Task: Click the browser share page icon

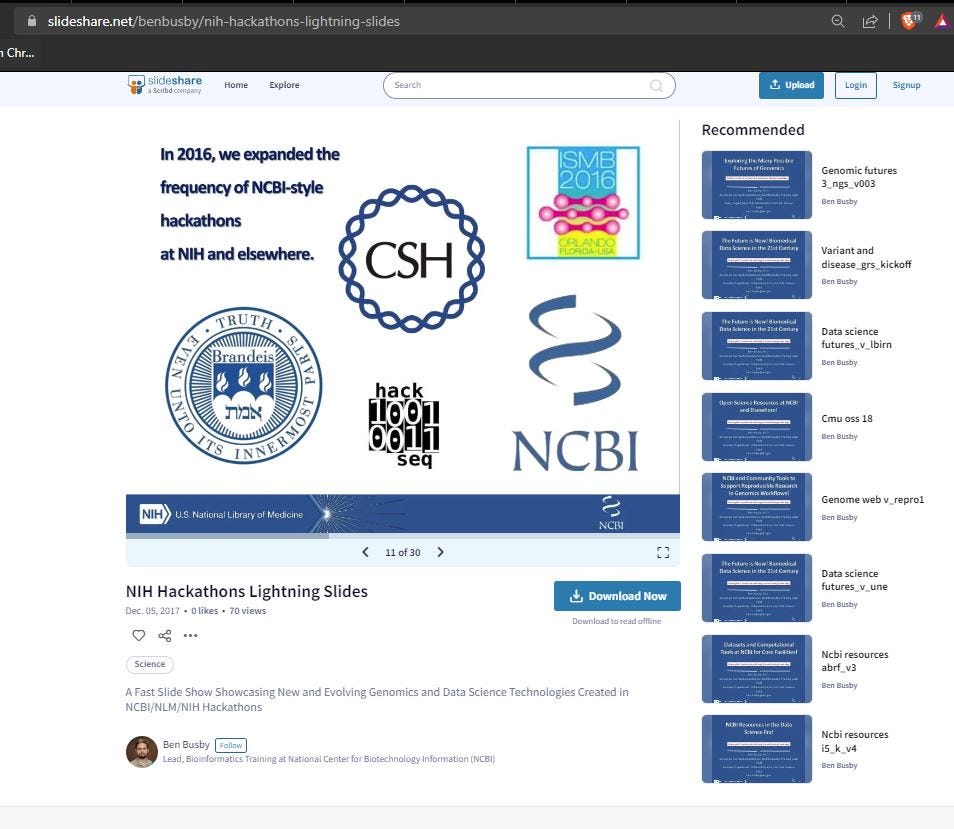Action: tap(870, 21)
